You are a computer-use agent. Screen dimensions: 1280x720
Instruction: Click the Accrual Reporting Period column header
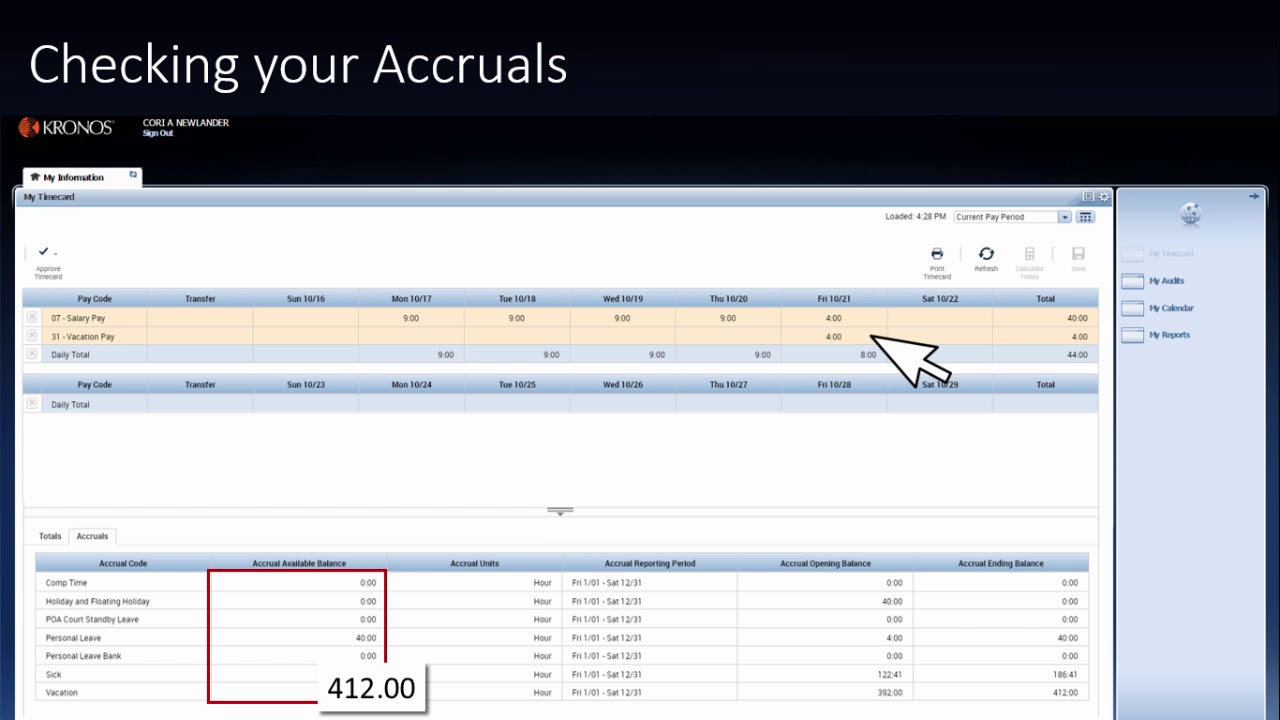point(650,563)
